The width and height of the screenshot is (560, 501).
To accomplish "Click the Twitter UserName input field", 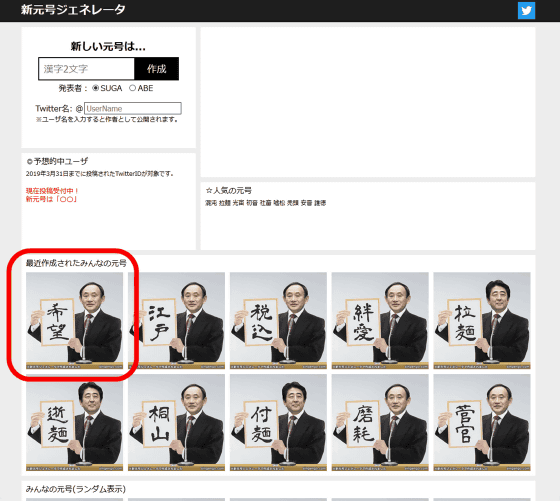I will 133,109.
